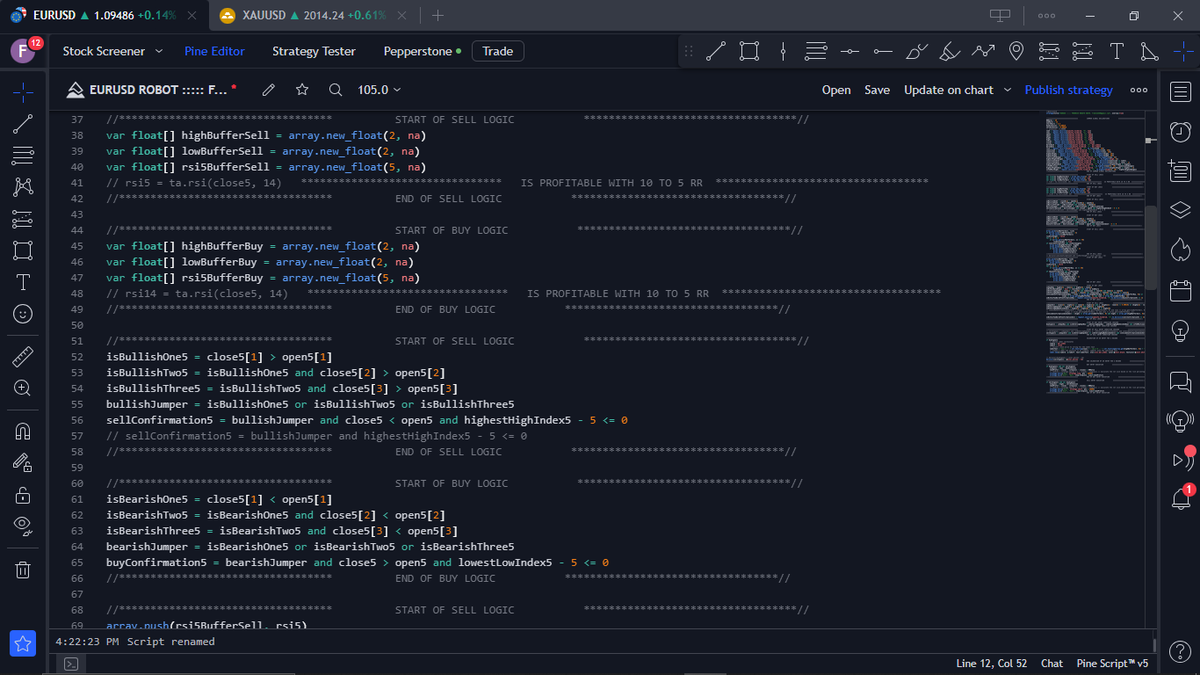The width and height of the screenshot is (1200, 675).
Task: Rename script using pencil icon
Action: (268, 90)
